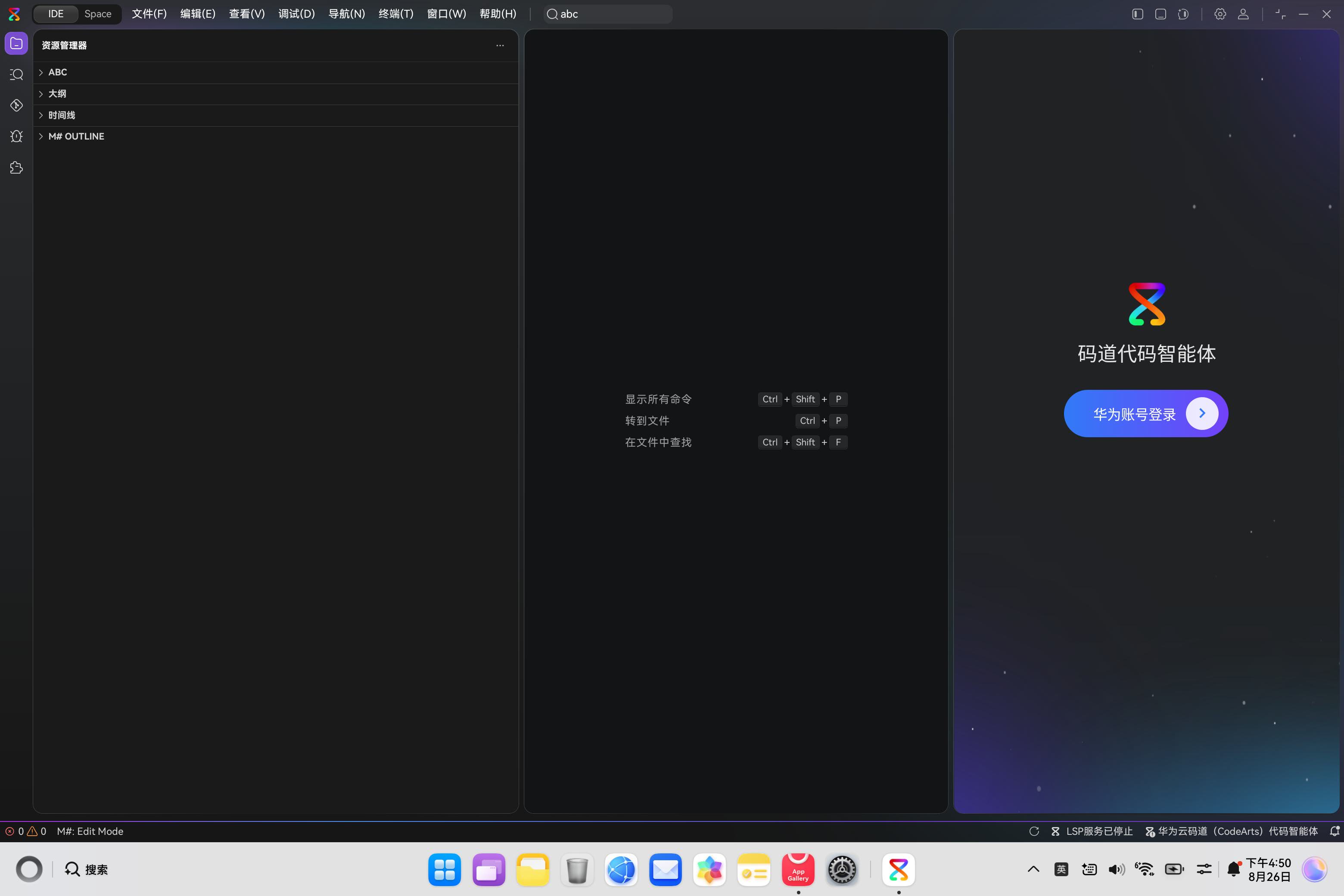1344x896 pixels.
Task: Open the 终端(T) menu
Action: (396, 14)
